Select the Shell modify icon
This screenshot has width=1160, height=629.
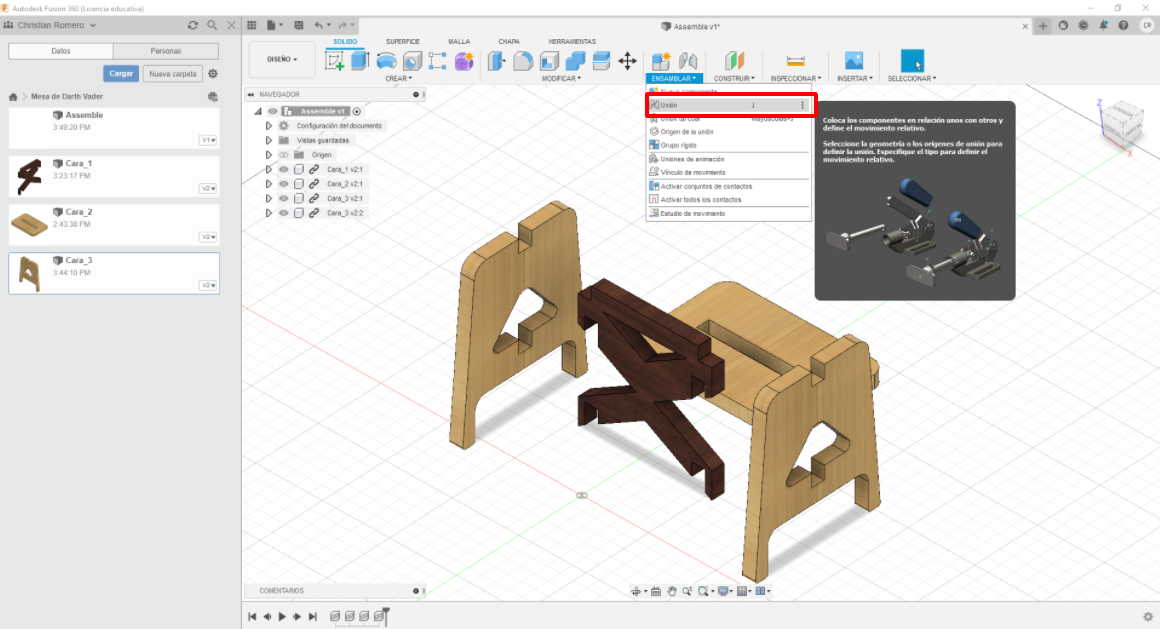549,61
